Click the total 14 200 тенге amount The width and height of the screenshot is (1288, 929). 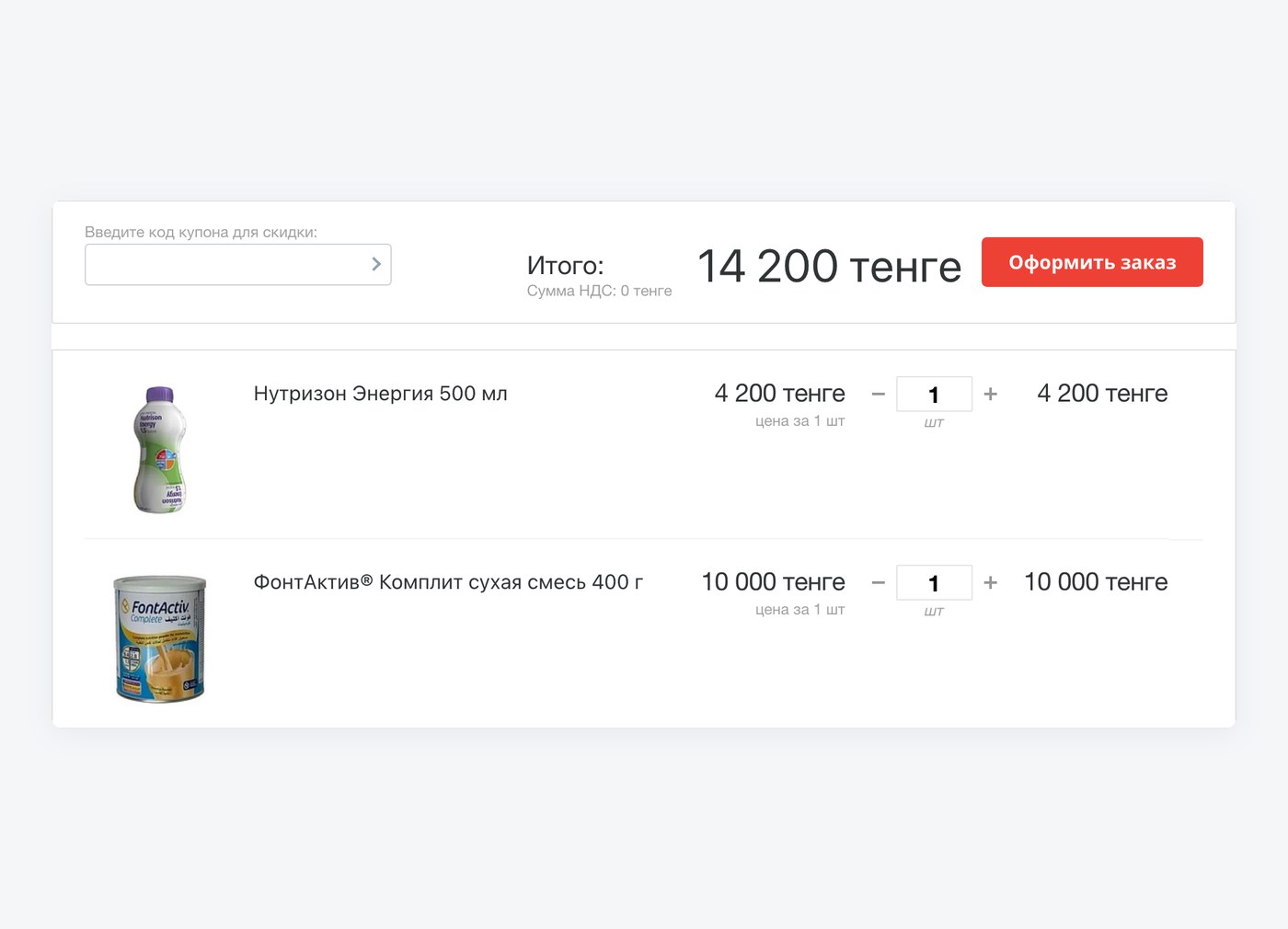point(829,266)
